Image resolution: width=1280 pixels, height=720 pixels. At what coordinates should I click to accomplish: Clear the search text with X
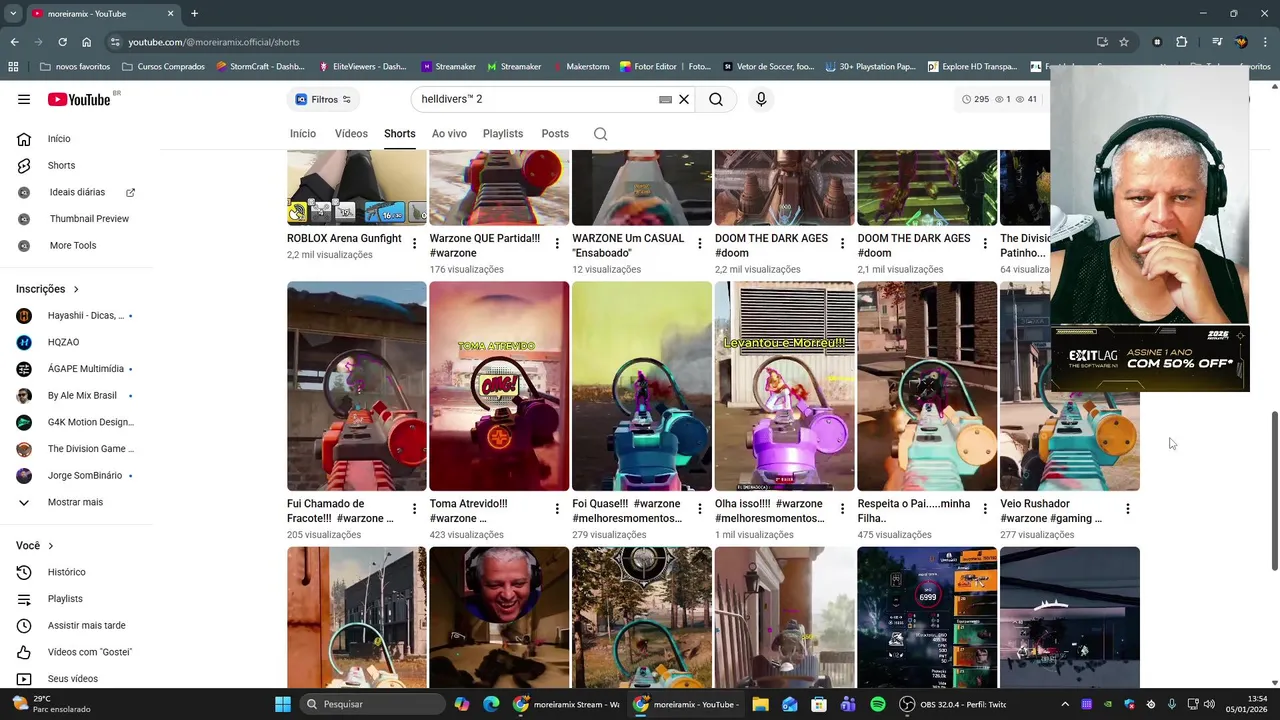(684, 99)
